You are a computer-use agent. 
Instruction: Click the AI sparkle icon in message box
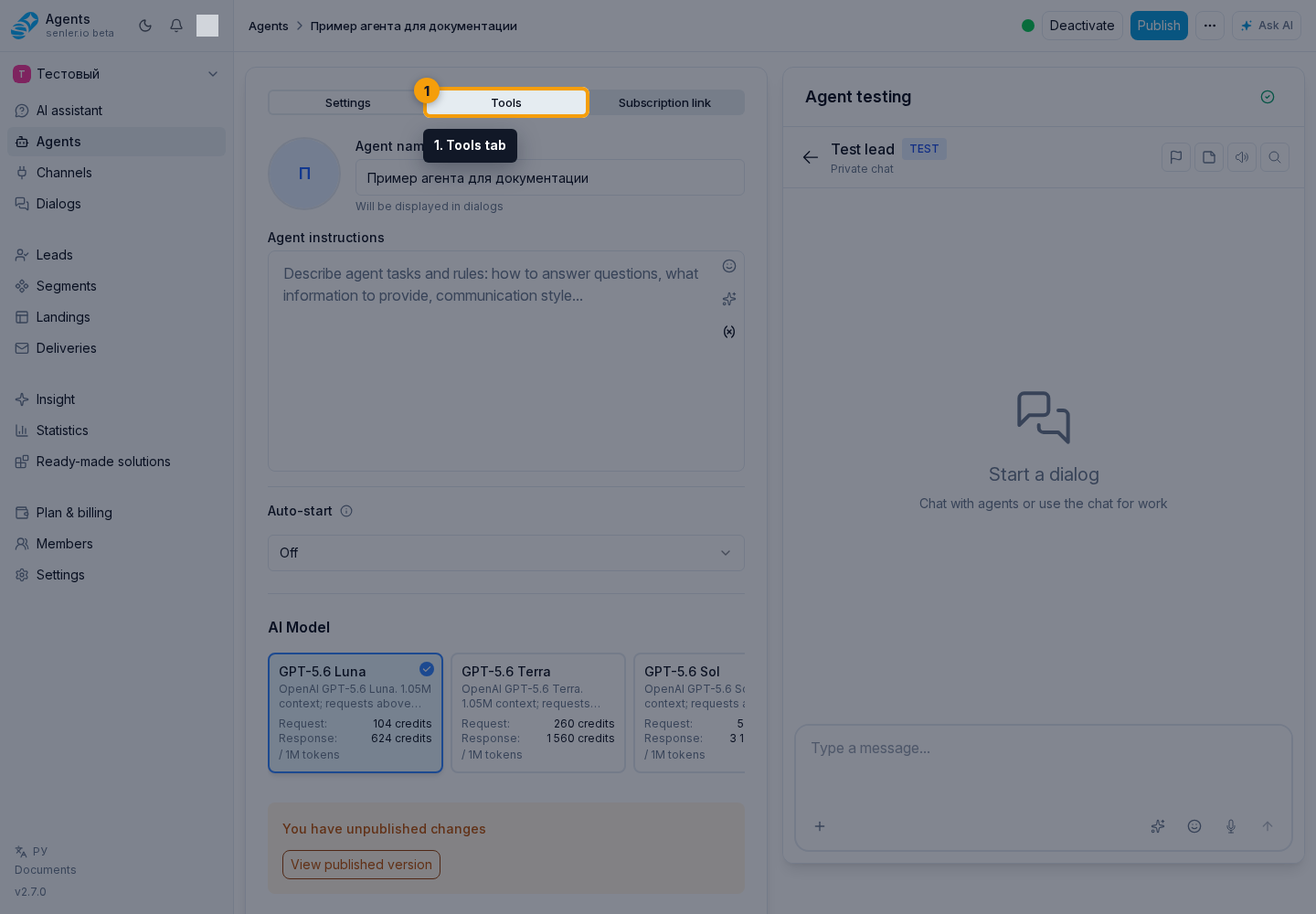point(1158,826)
